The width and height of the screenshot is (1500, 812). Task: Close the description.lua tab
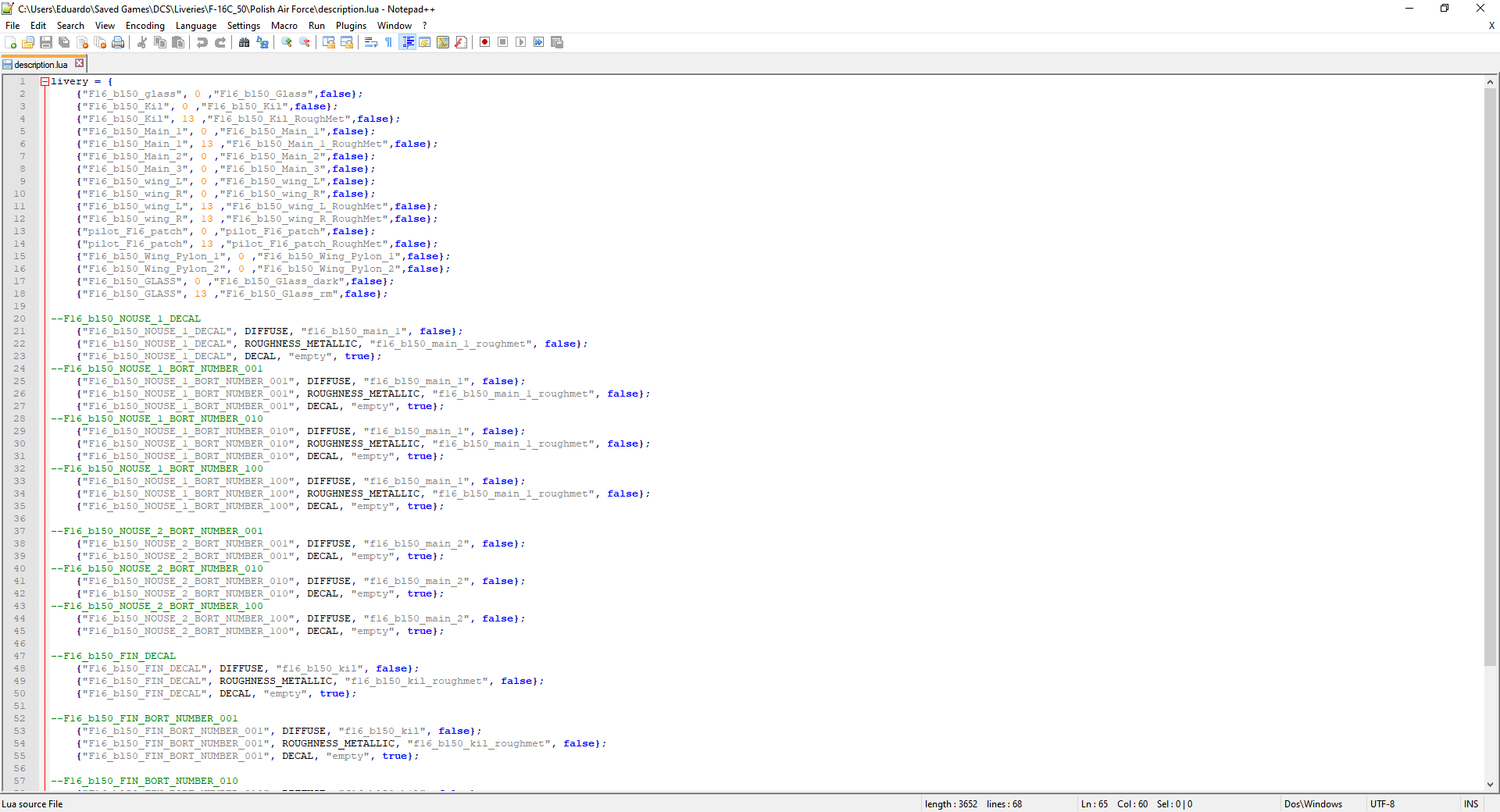pos(79,63)
